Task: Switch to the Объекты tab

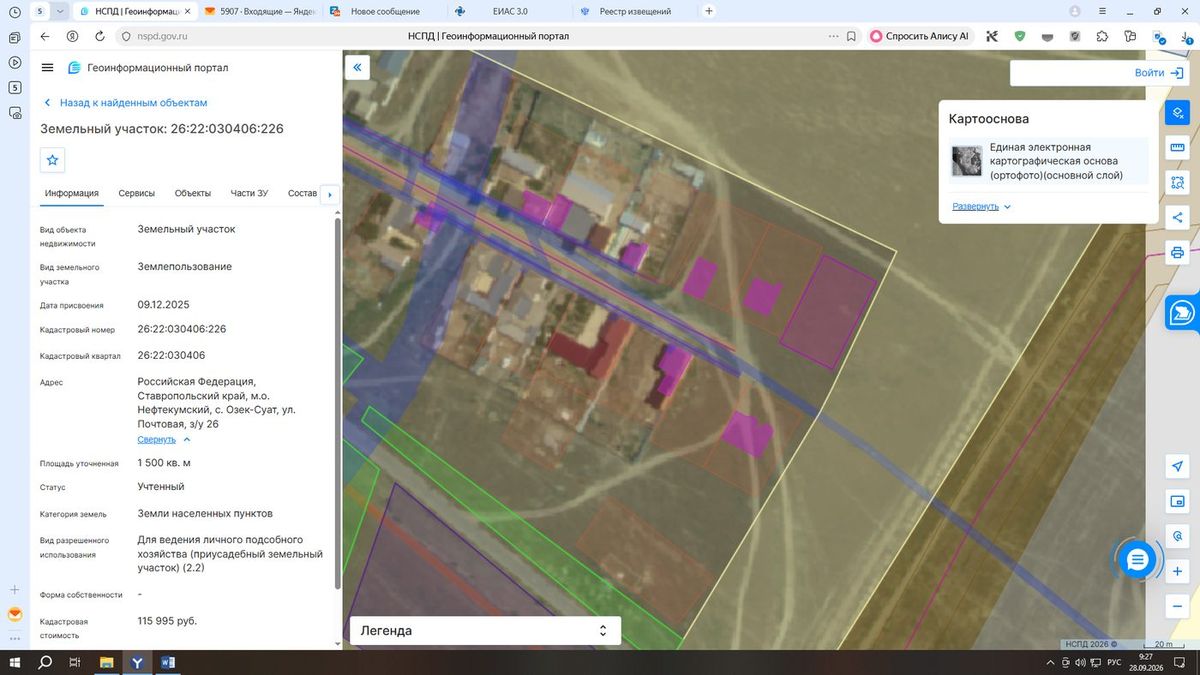Action: pos(193,193)
